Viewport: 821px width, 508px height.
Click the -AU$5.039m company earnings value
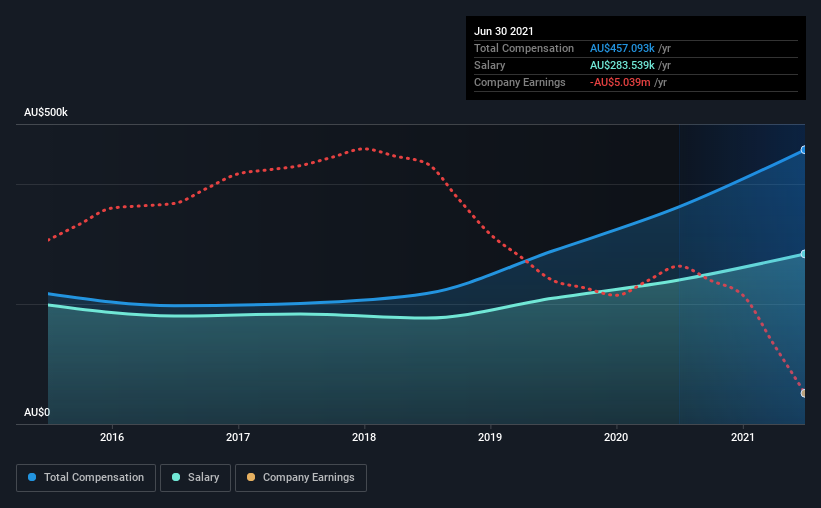[x=620, y=83]
